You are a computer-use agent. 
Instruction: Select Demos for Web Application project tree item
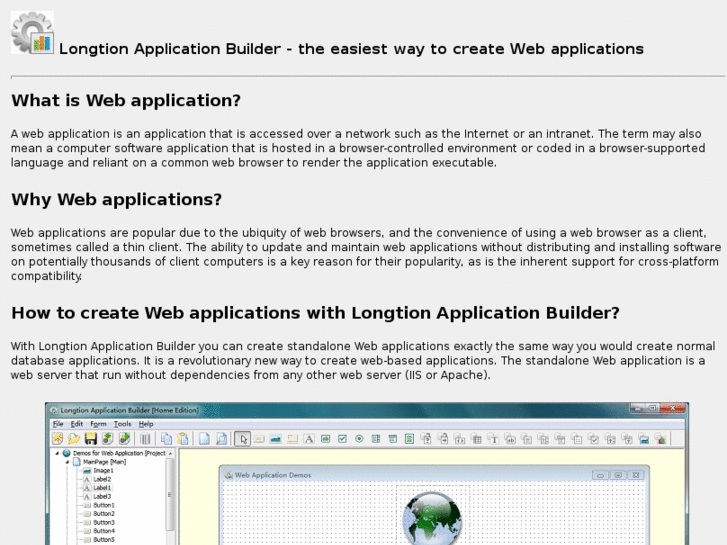coord(119,453)
